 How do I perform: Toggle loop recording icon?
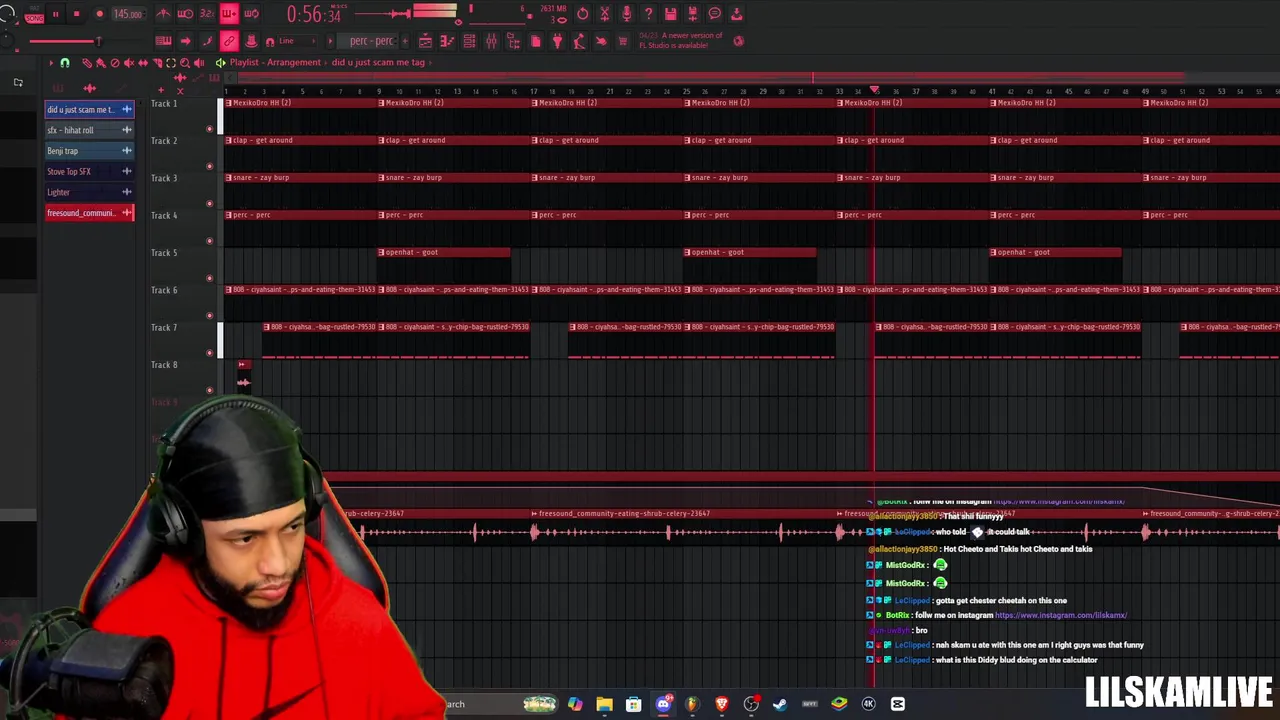(x=251, y=14)
